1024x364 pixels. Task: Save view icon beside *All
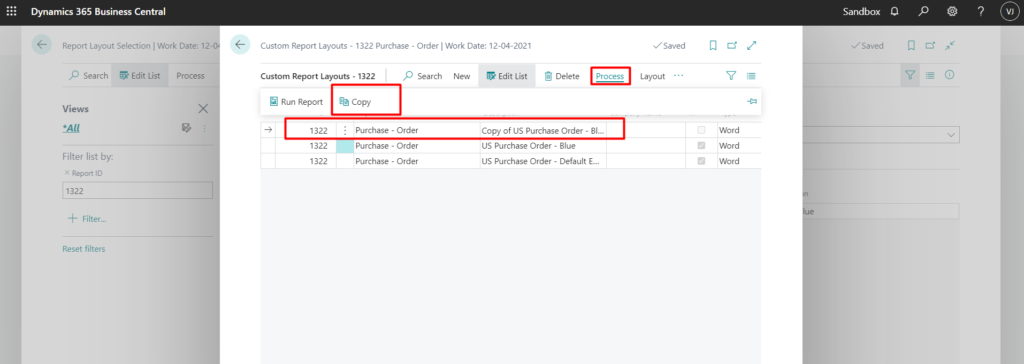click(186, 128)
